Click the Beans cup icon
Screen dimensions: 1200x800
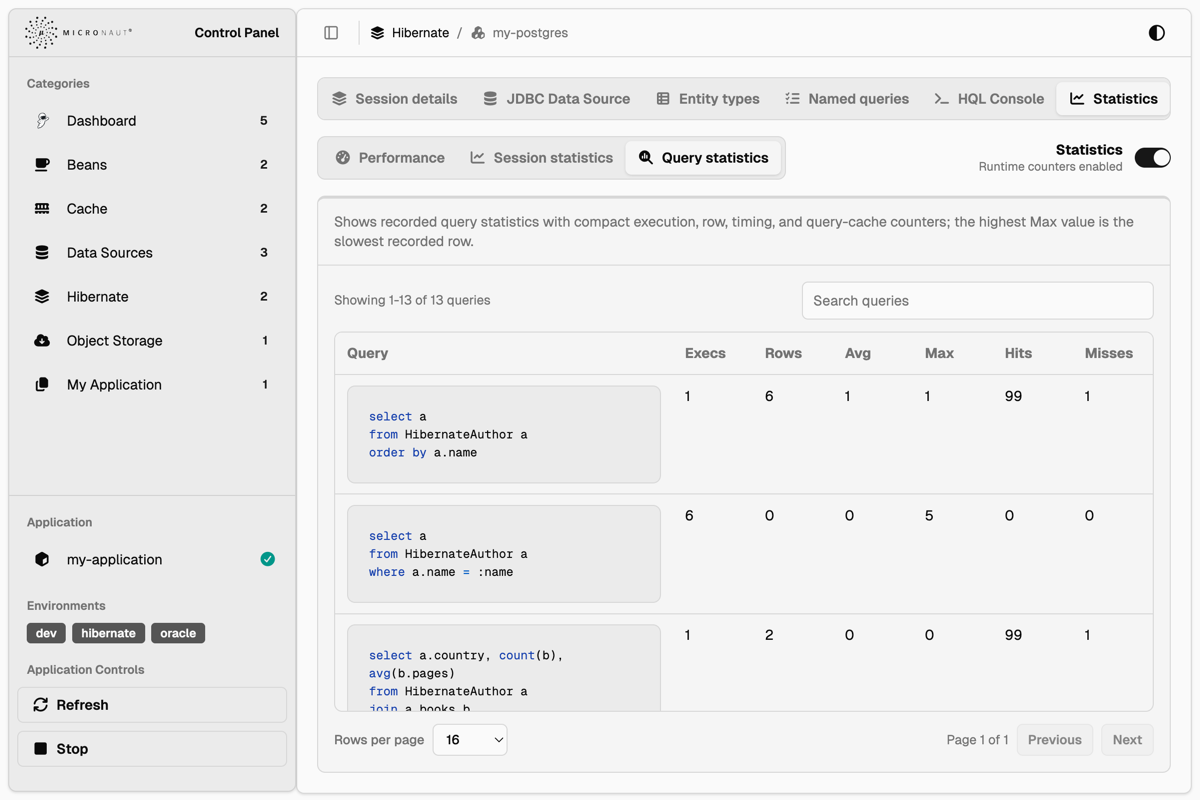click(x=42, y=165)
